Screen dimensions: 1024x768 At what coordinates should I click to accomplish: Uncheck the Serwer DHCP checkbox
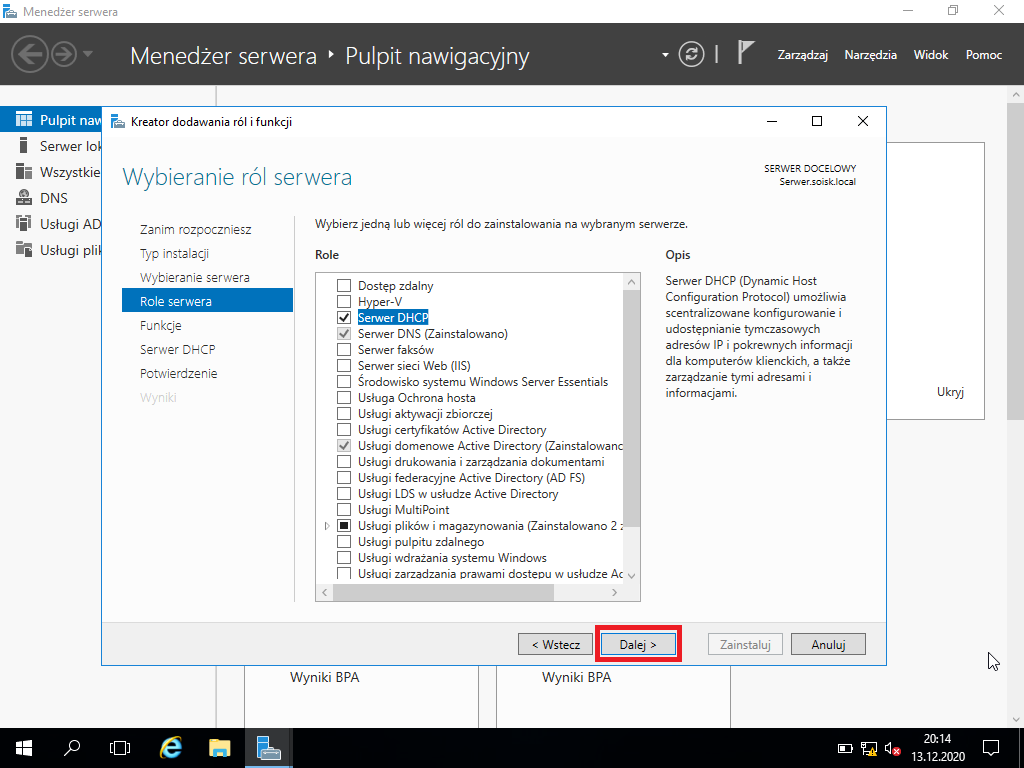pos(344,318)
